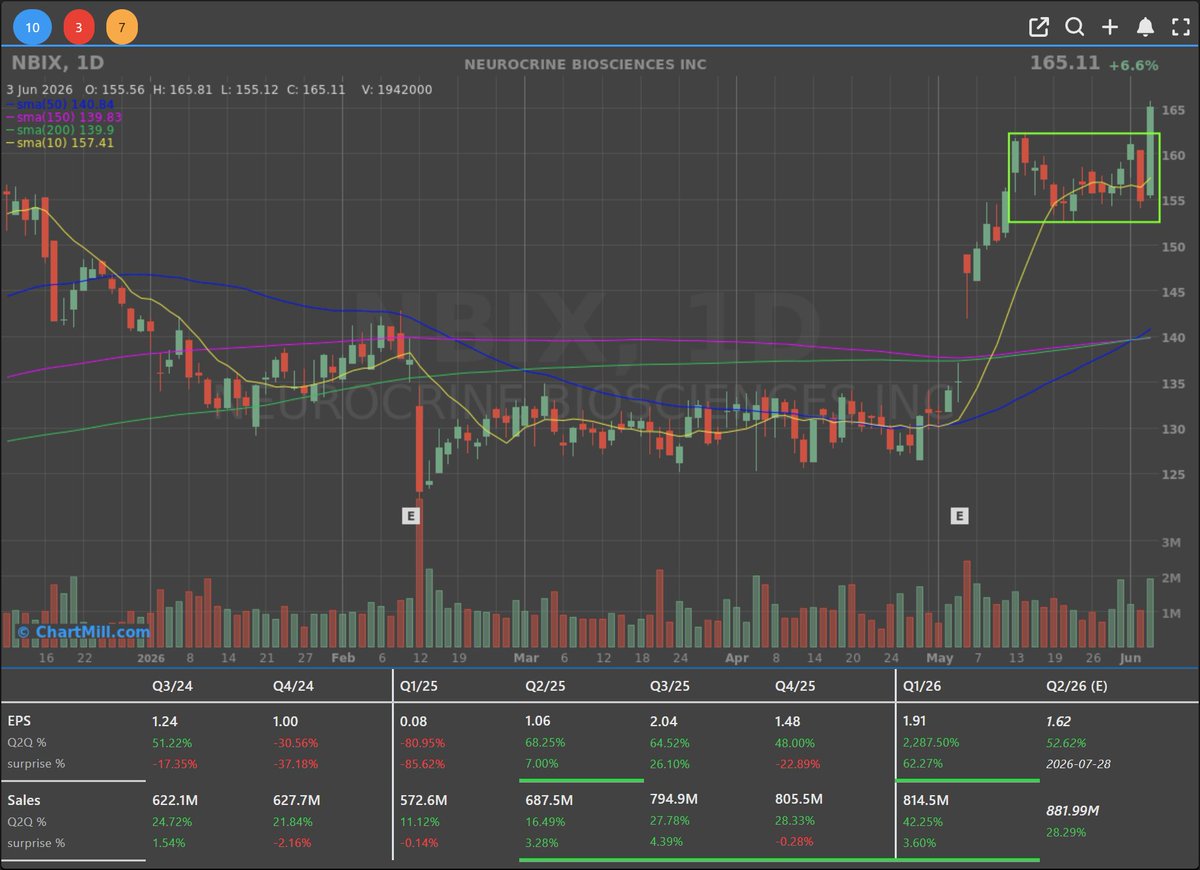Open the search magnifier icon
The image size is (1200, 870).
1075,27
